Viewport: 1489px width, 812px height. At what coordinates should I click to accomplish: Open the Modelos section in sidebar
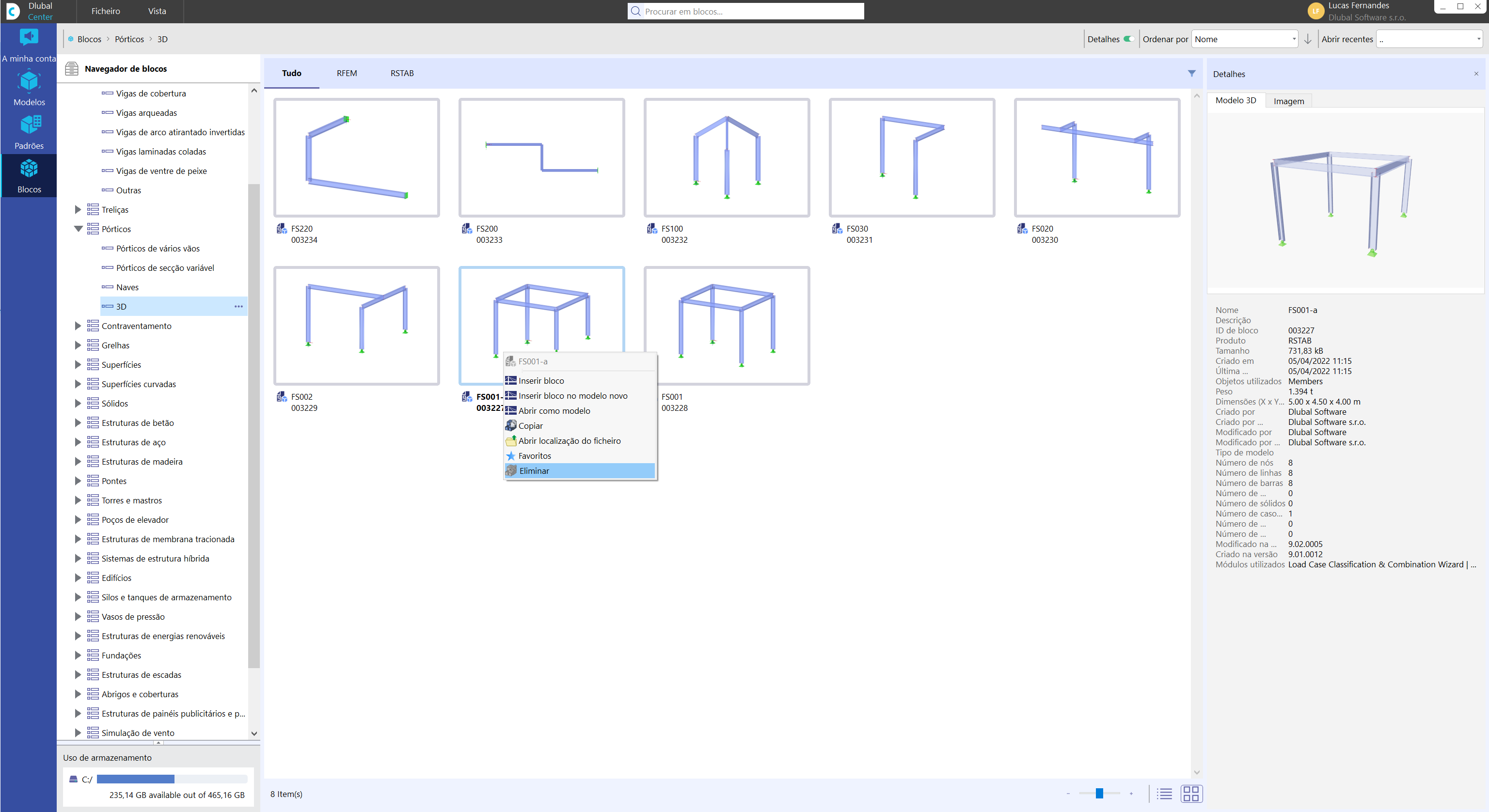tap(29, 88)
